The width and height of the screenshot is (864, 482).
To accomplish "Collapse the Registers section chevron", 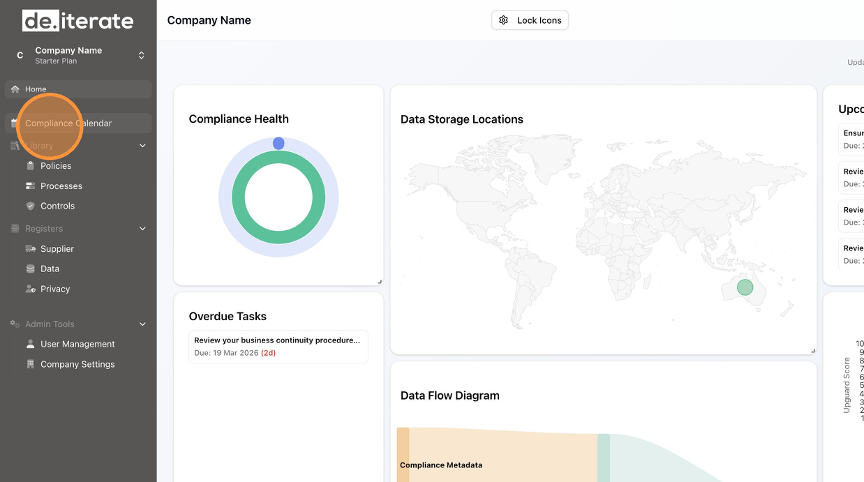I will tap(142, 229).
